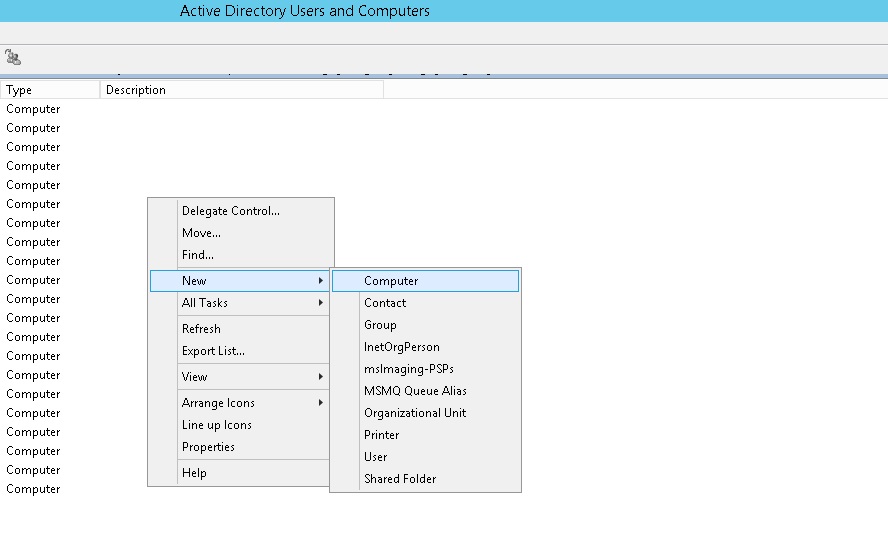
Task: Open Help from the context menu
Action: [240, 473]
